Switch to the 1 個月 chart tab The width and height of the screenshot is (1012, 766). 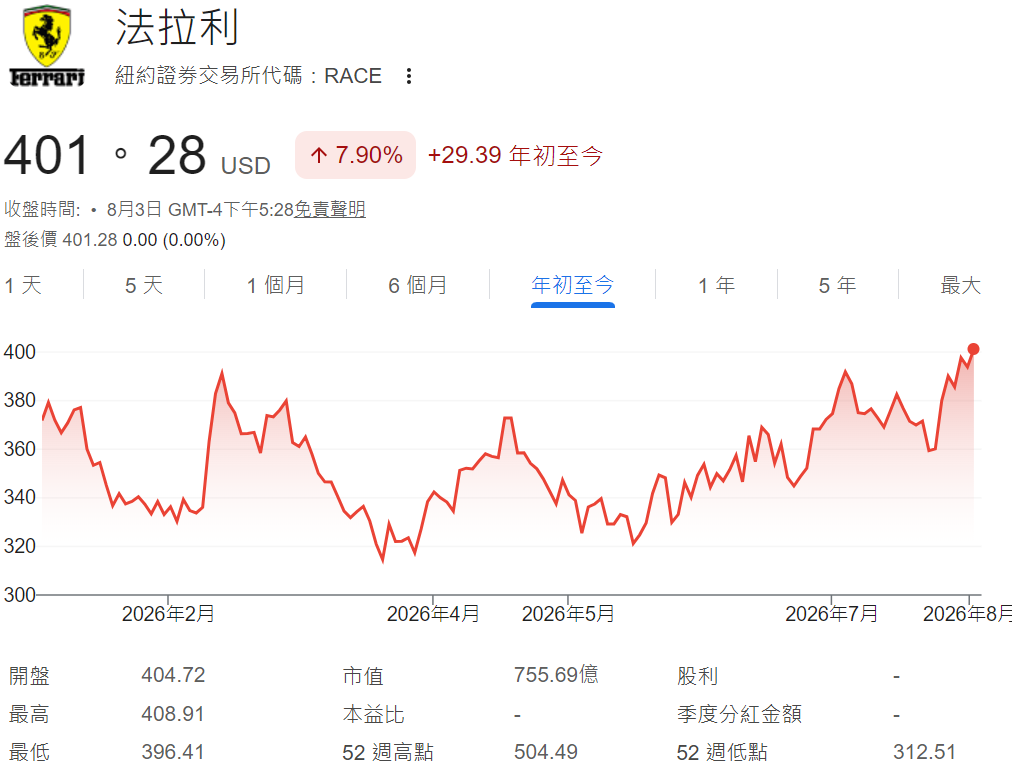tap(276, 285)
